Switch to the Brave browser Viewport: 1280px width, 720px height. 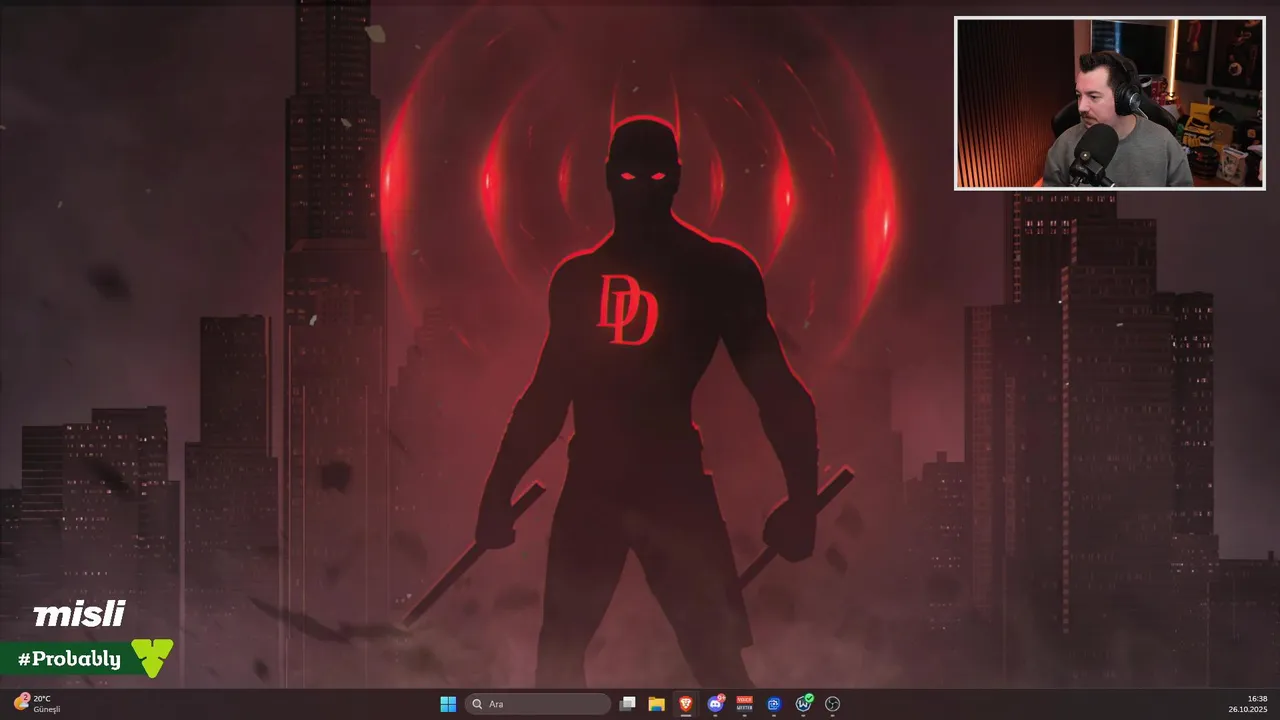tap(686, 704)
